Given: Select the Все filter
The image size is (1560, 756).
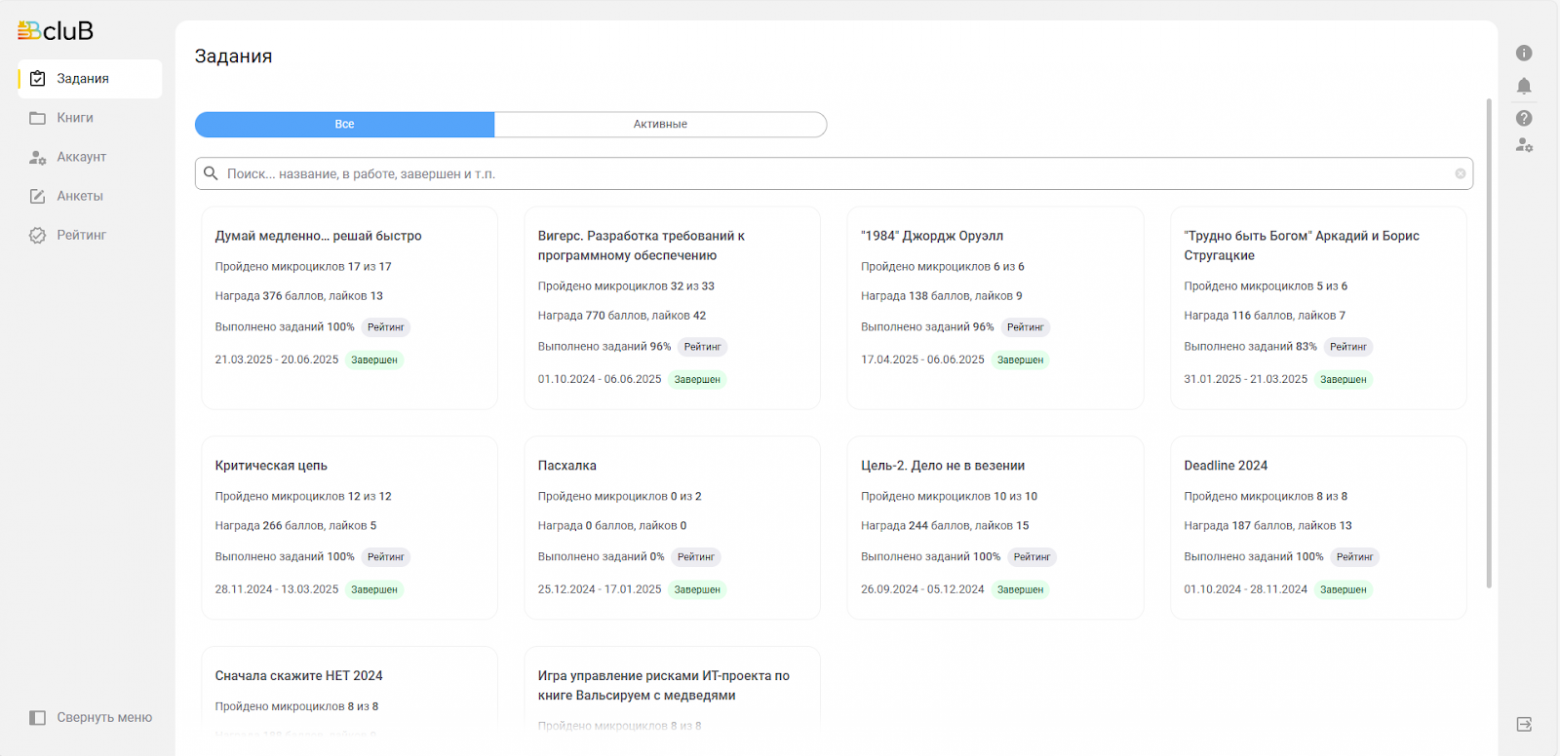Looking at the screenshot, I should click(x=344, y=125).
